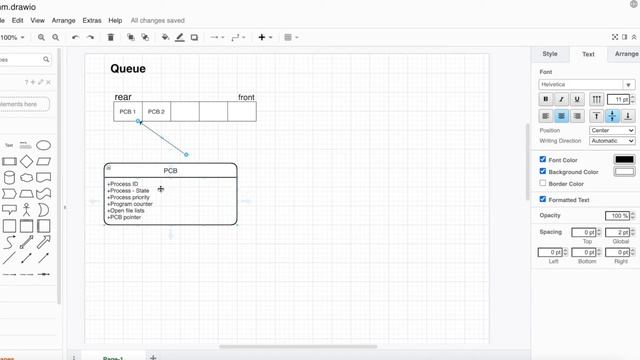Toggle vertical text button
Screen dimensions: 640x360
[x=596, y=99]
